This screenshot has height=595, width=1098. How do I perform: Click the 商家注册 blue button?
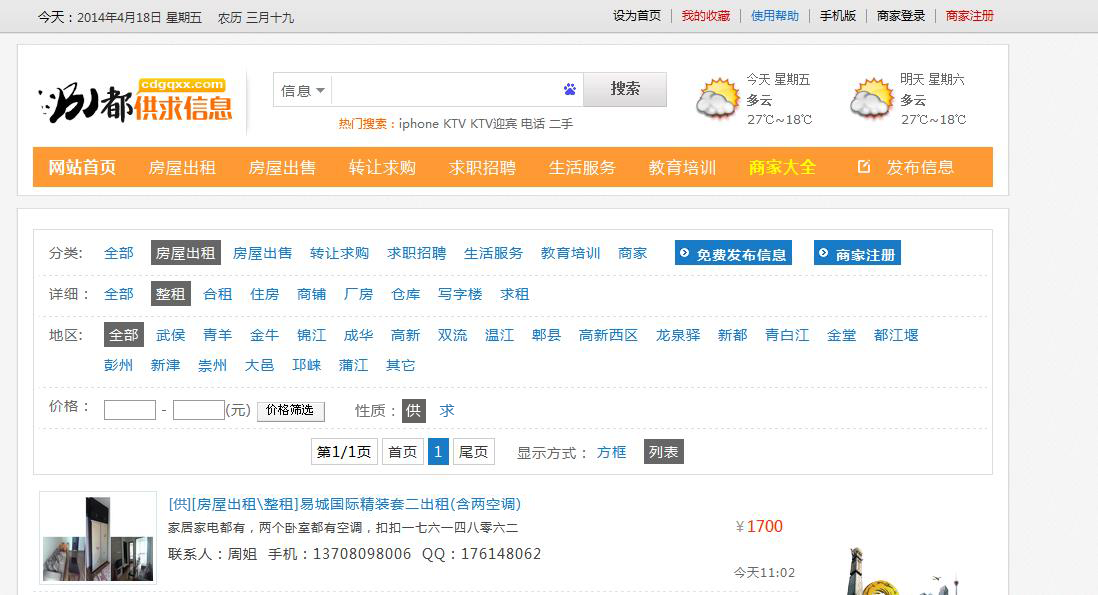pyautogui.click(x=857, y=254)
